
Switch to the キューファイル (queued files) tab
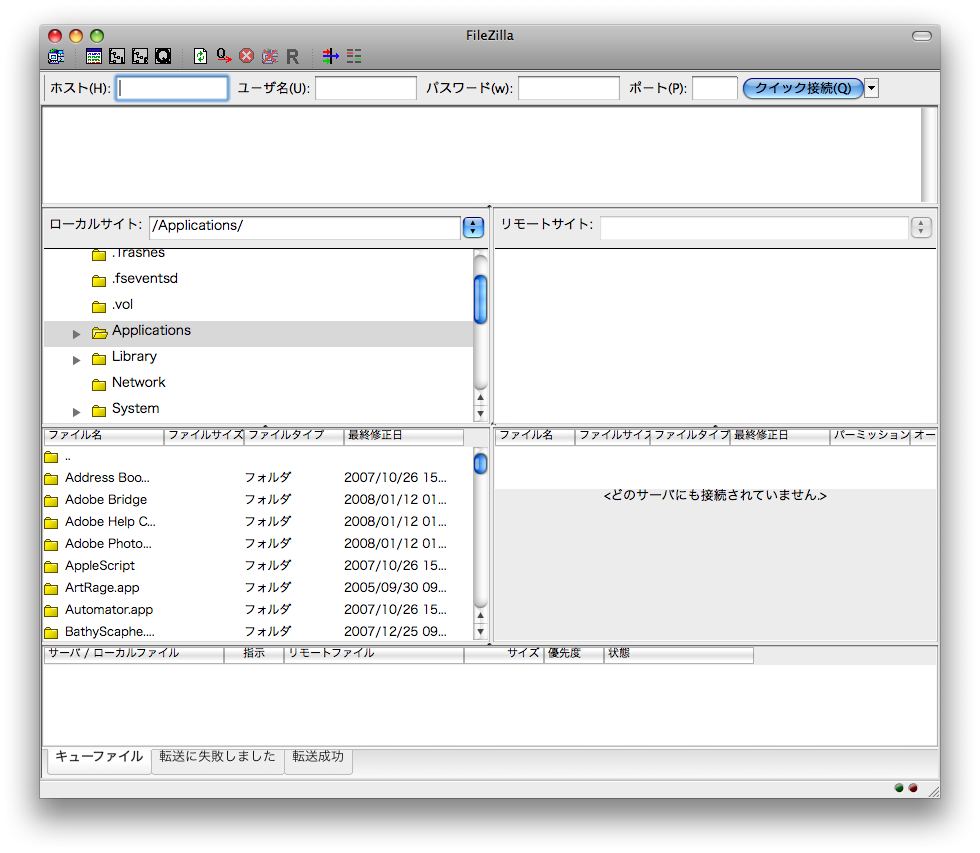[99, 759]
